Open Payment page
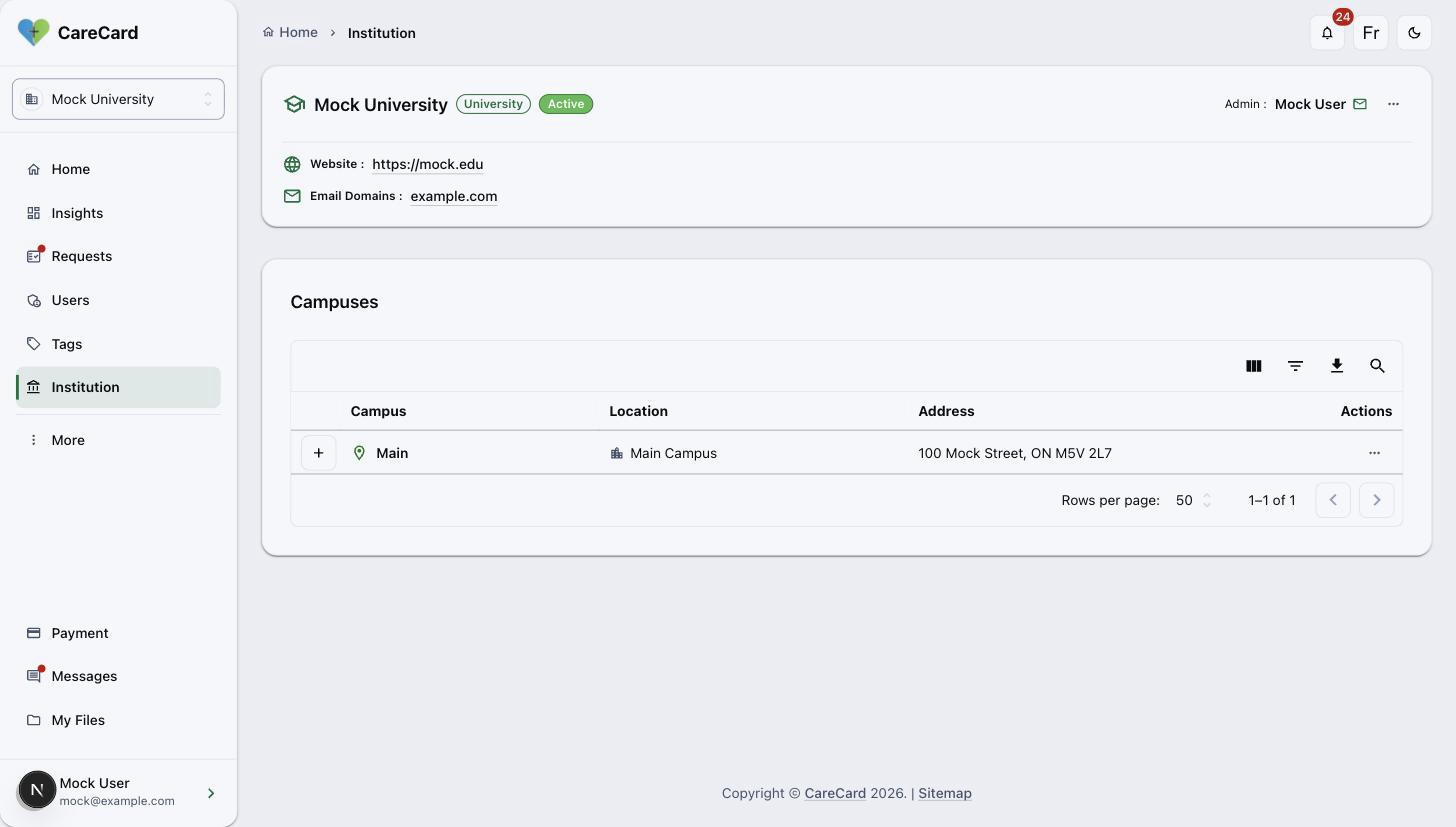 coord(118,633)
